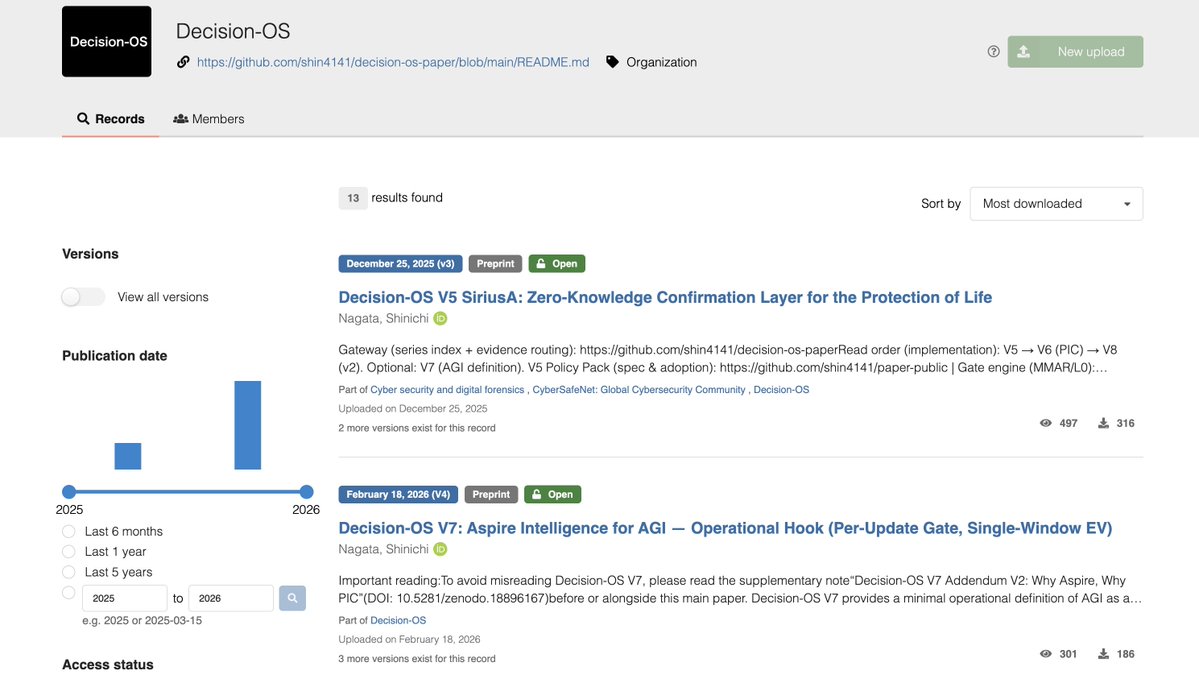
Task: Click the Versions filter heading
Action: coord(90,254)
